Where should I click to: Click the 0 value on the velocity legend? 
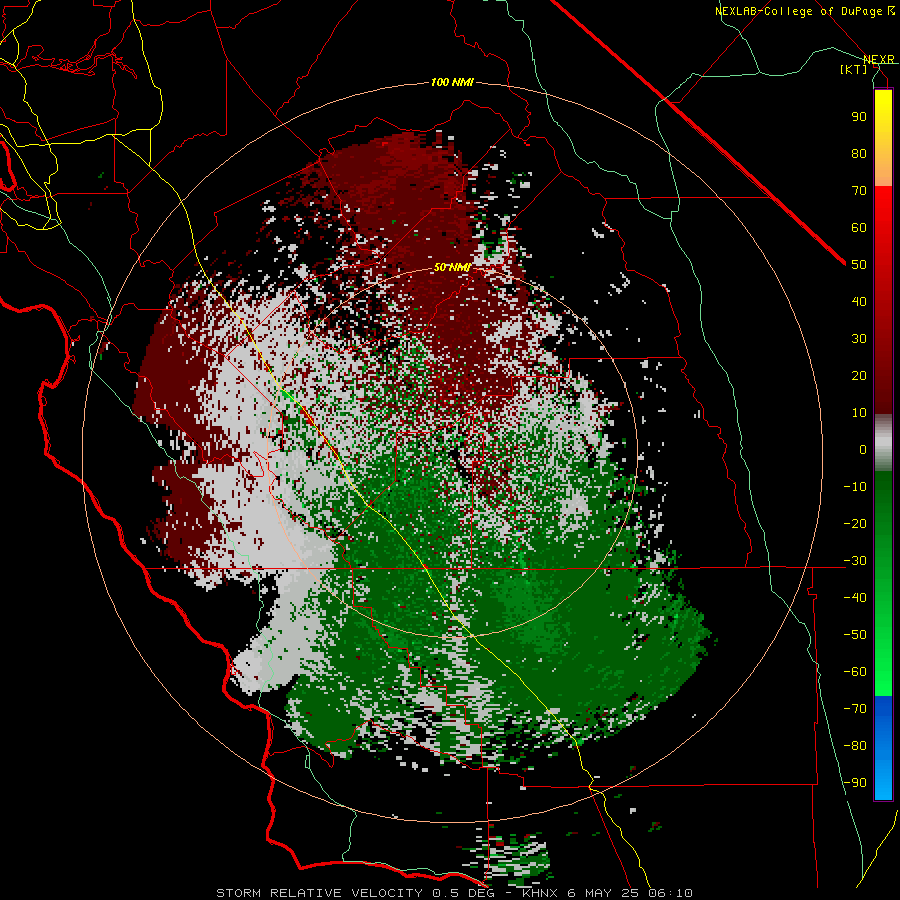[863, 449]
